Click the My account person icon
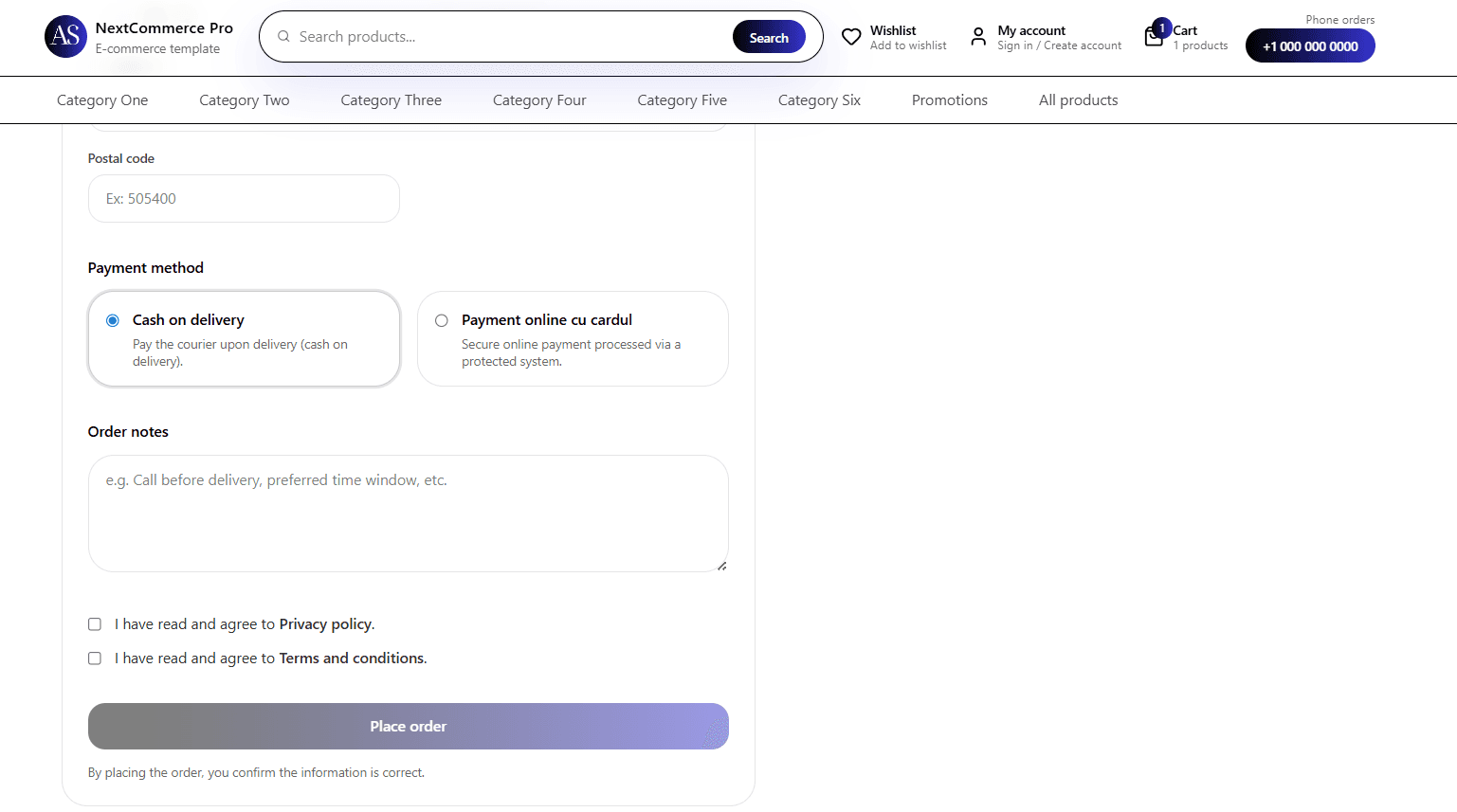This screenshot has height=812, width=1457. click(978, 37)
